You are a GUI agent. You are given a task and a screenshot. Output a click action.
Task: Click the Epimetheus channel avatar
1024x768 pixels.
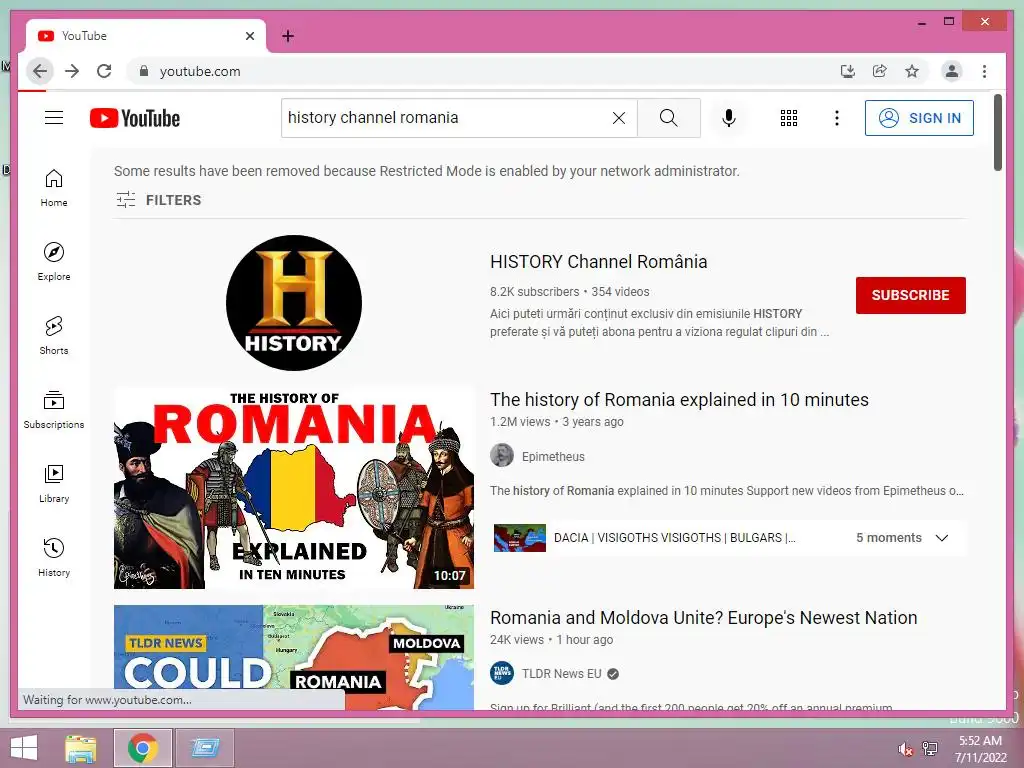502,455
